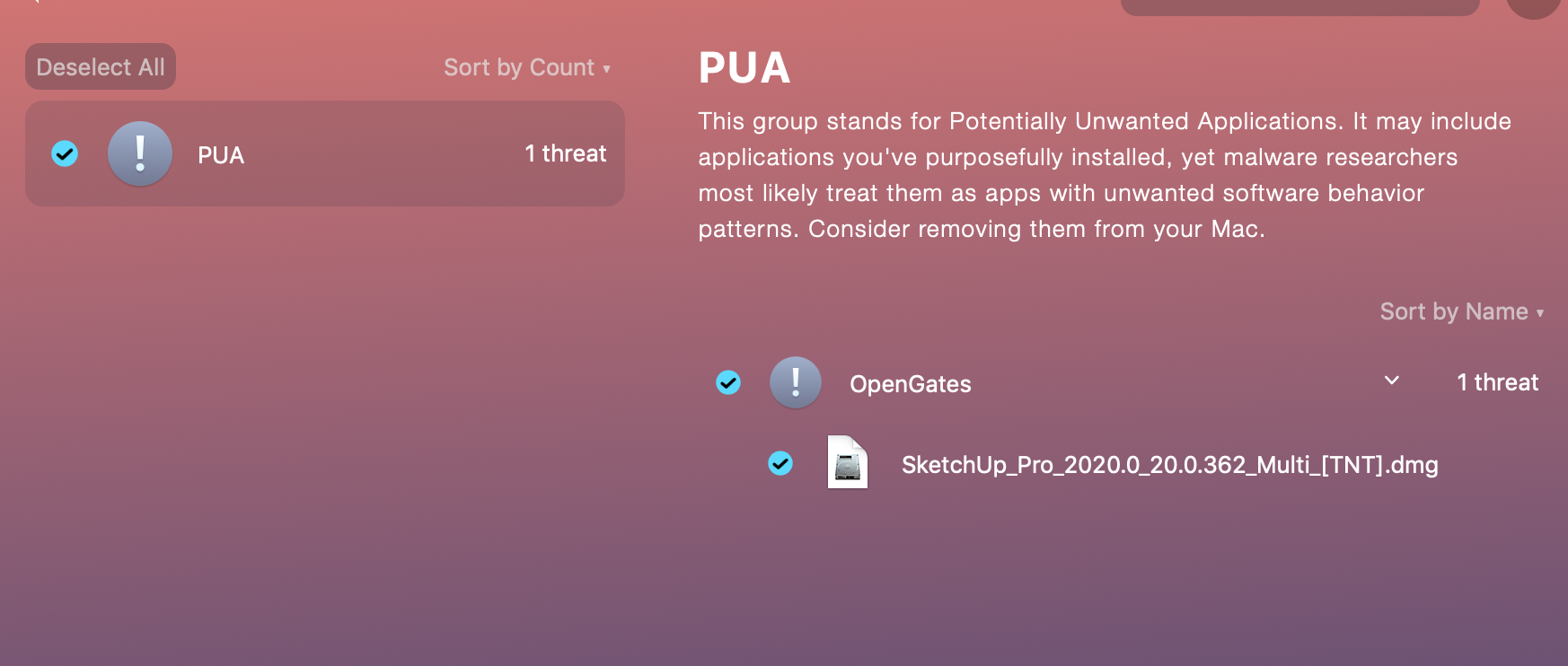Deselect the SketchUp_Pro dmg file checkbox
The image size is (1568, 666).
(x=780, y=463)
